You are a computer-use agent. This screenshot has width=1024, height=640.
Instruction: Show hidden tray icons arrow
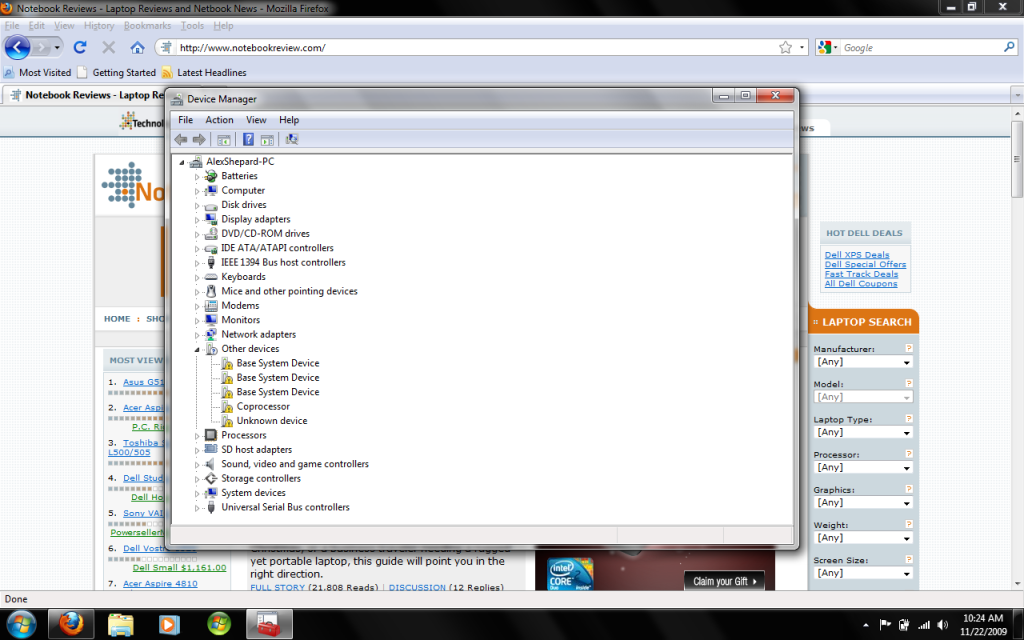pyautogui.click(x=865, y=625)
